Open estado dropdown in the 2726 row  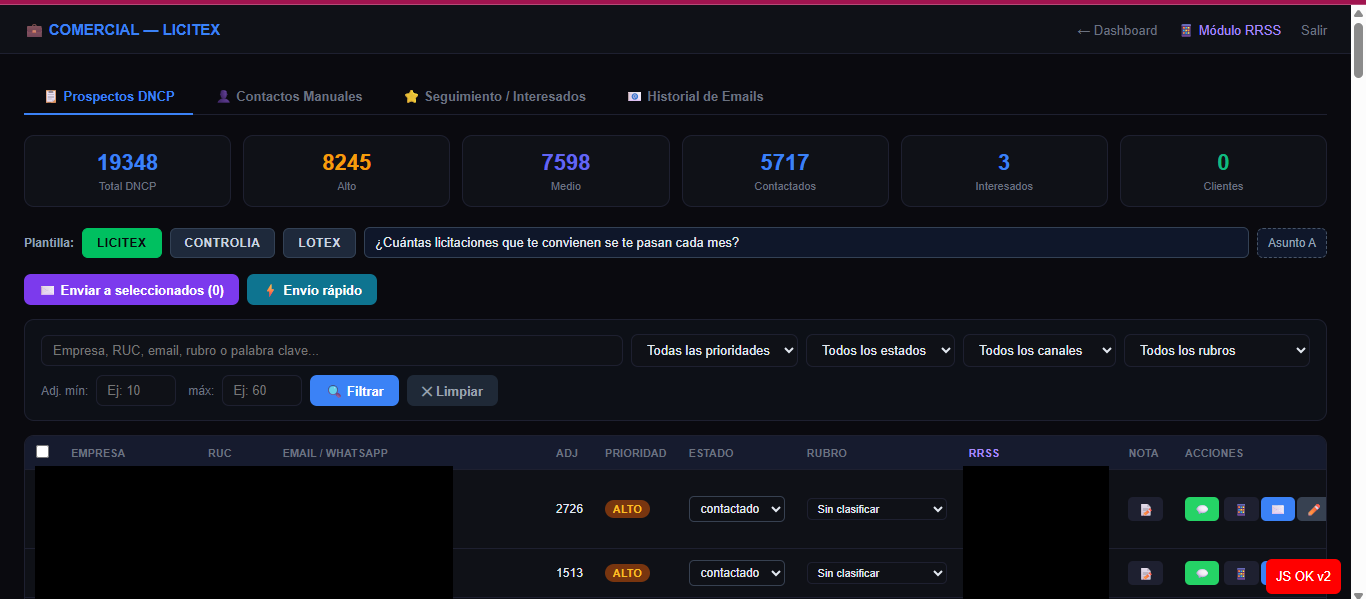737,509
